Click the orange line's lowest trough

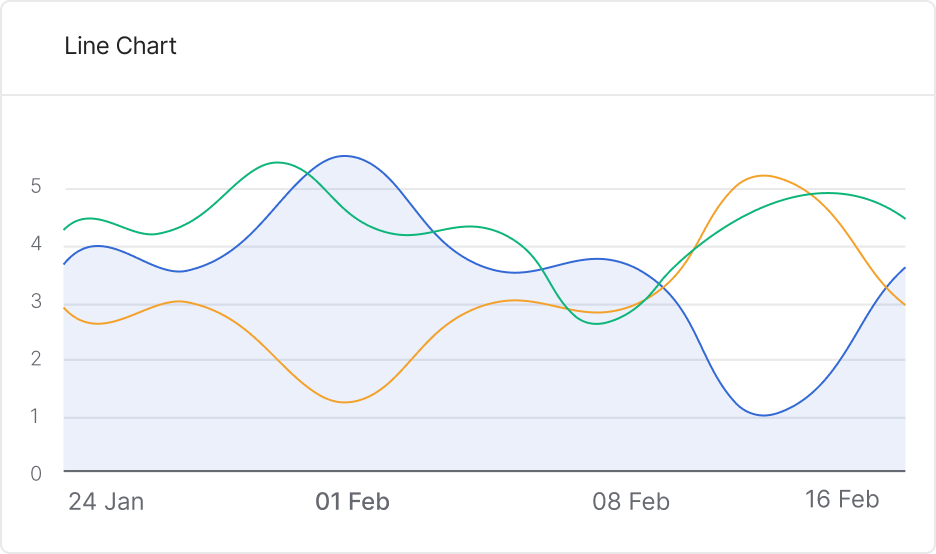click(x=346, y=402)
